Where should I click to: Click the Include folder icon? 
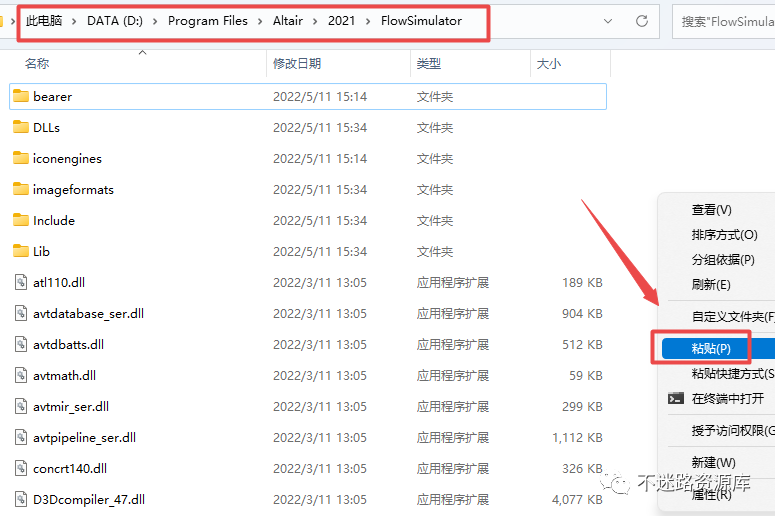click(21, 220)
